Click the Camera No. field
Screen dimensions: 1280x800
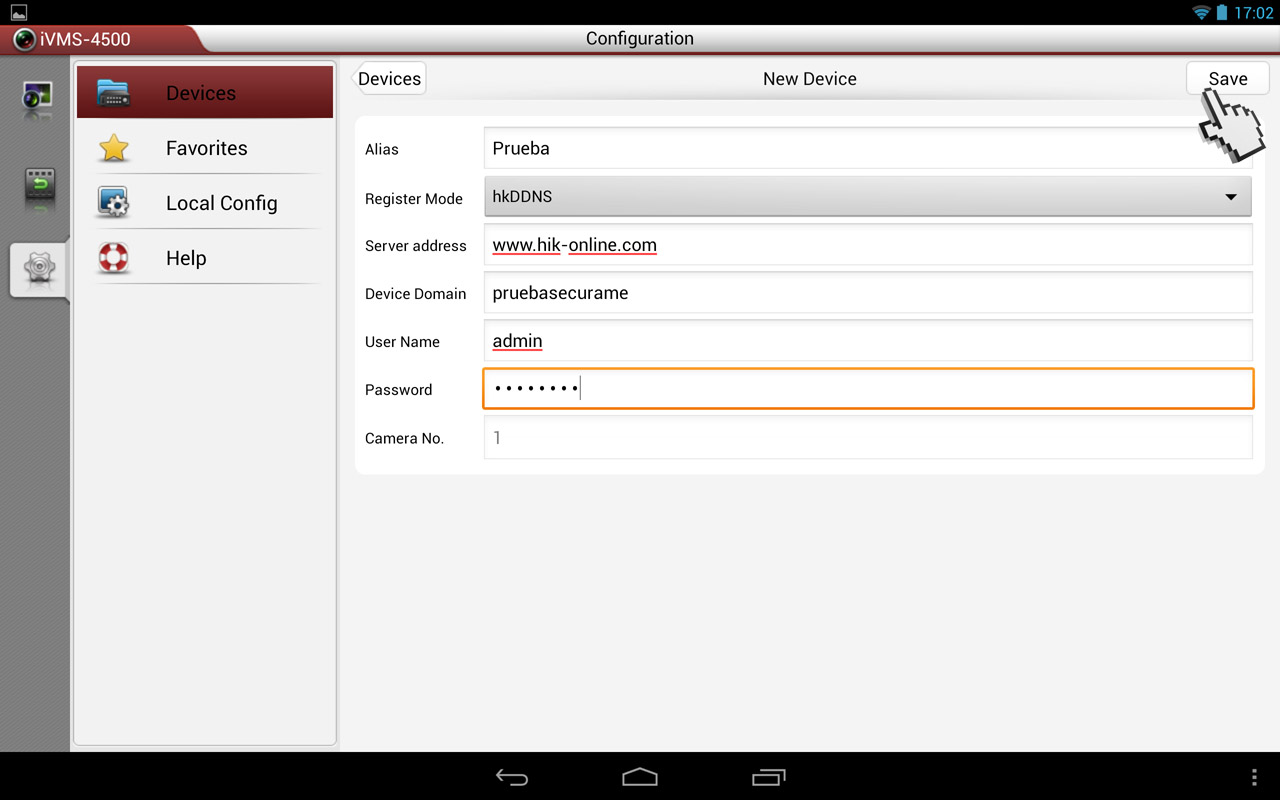868,438
